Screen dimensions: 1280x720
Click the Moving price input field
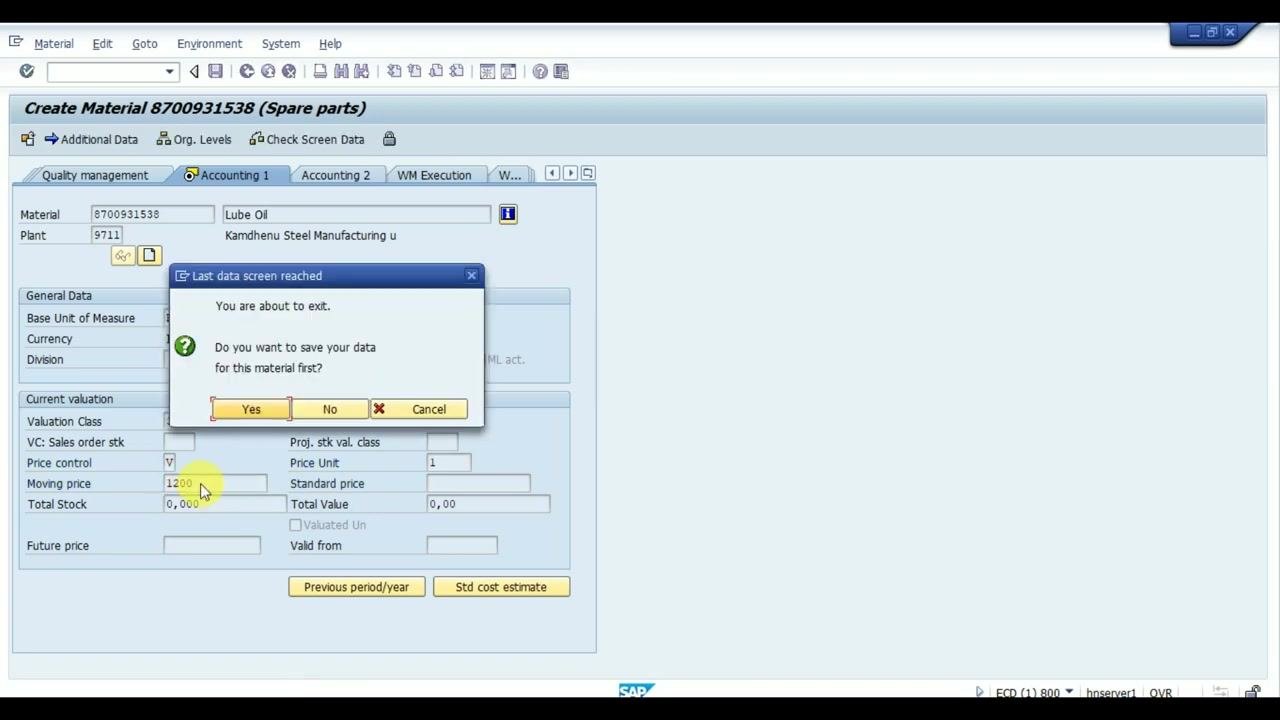coord(215,484)
